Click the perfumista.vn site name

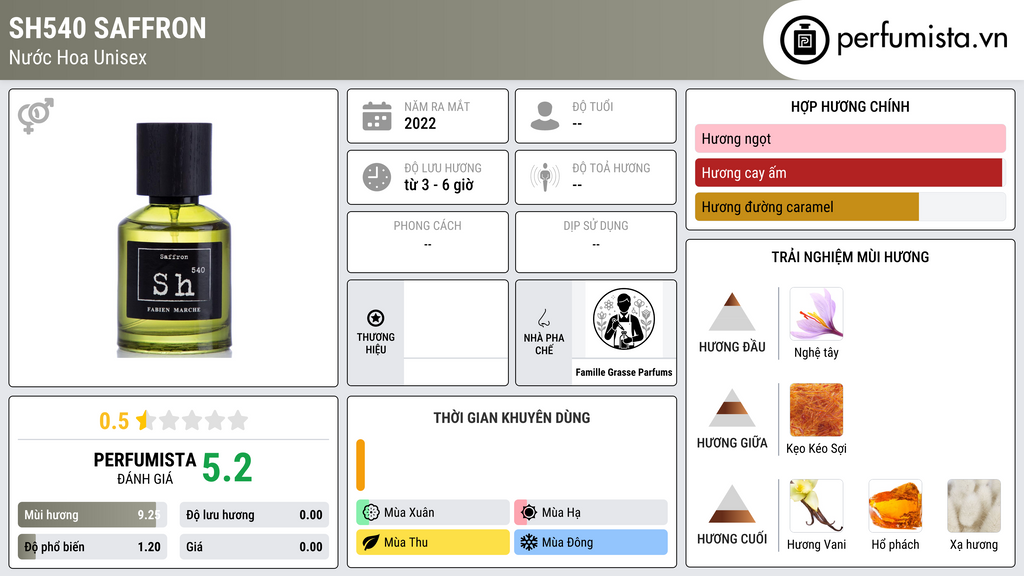pos(922,39)
